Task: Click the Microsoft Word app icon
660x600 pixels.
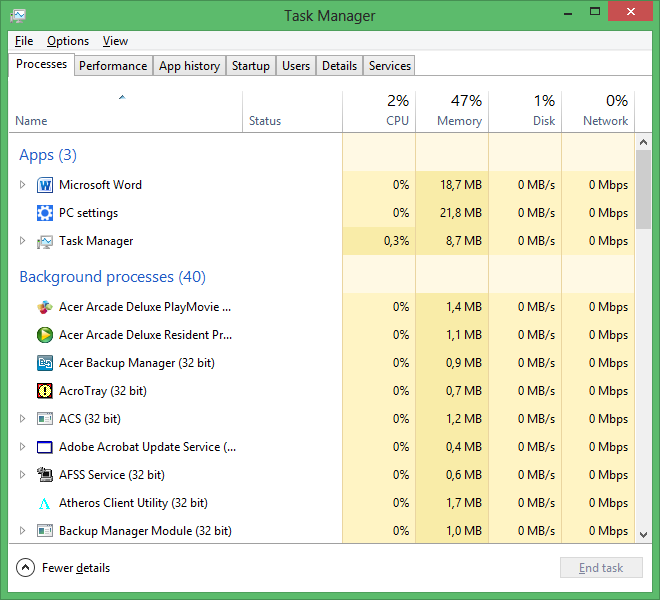Action: 45,185
